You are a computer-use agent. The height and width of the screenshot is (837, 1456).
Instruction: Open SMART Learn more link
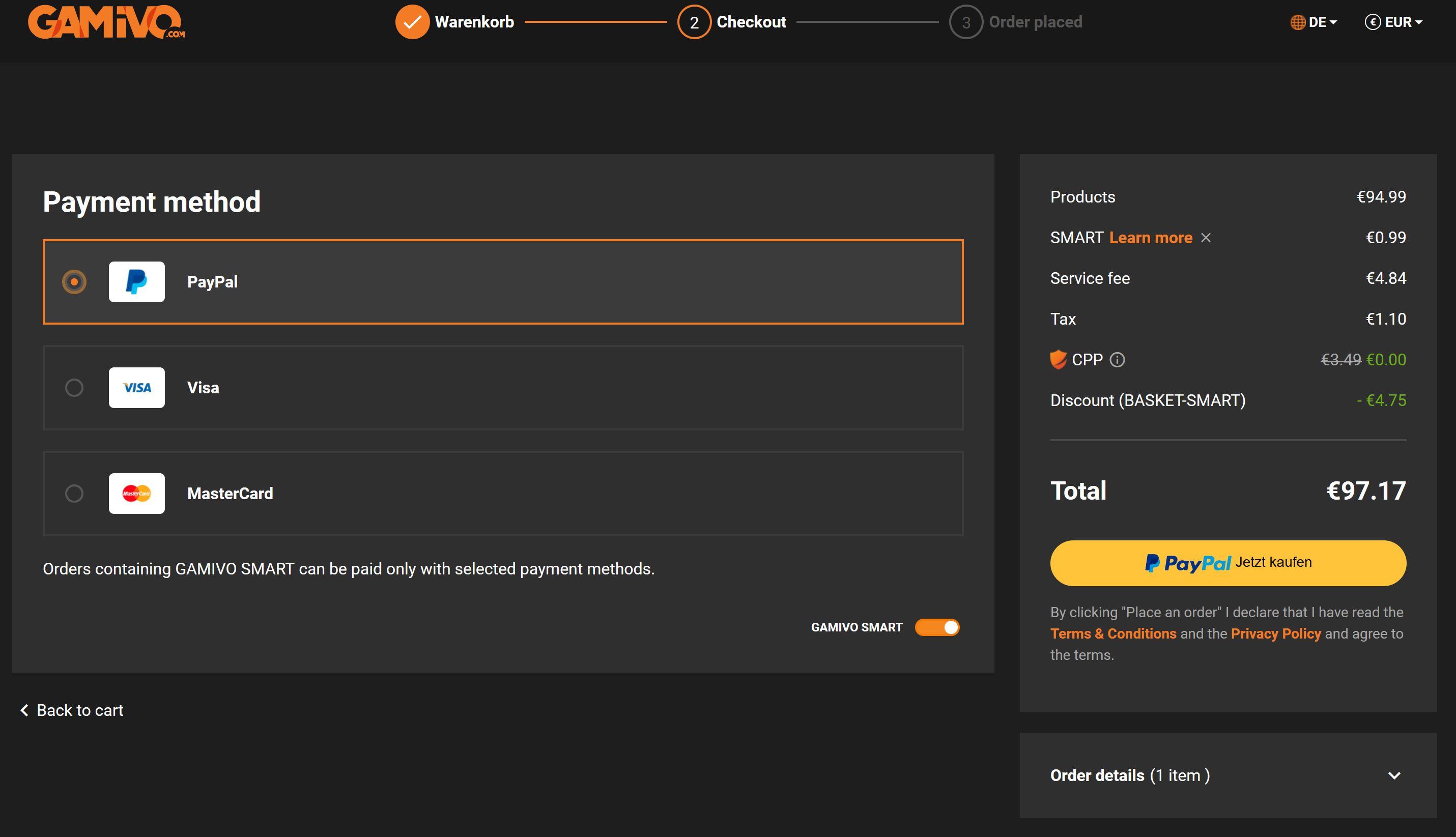tap(1151, 238)
